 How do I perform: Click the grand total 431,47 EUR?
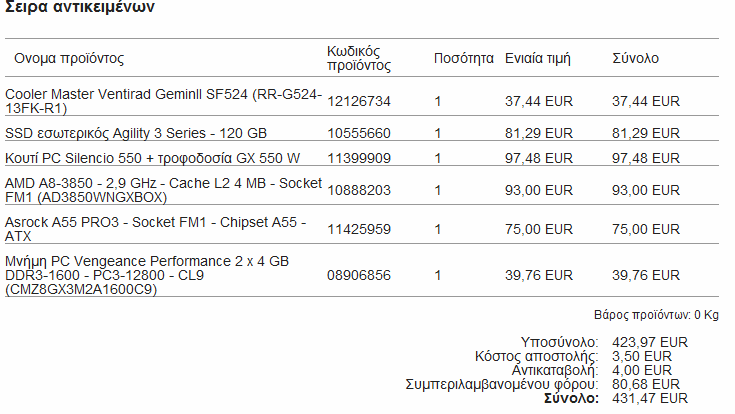(x=649, y=398)
